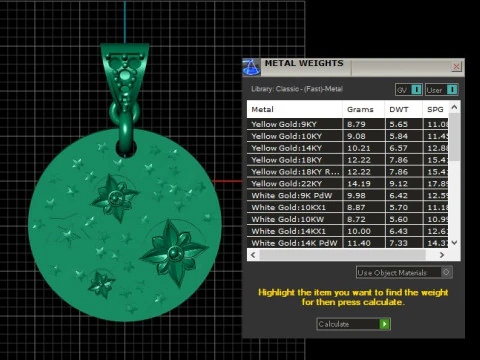Click the 8.79 grams cell

click(x=364, y=124)
